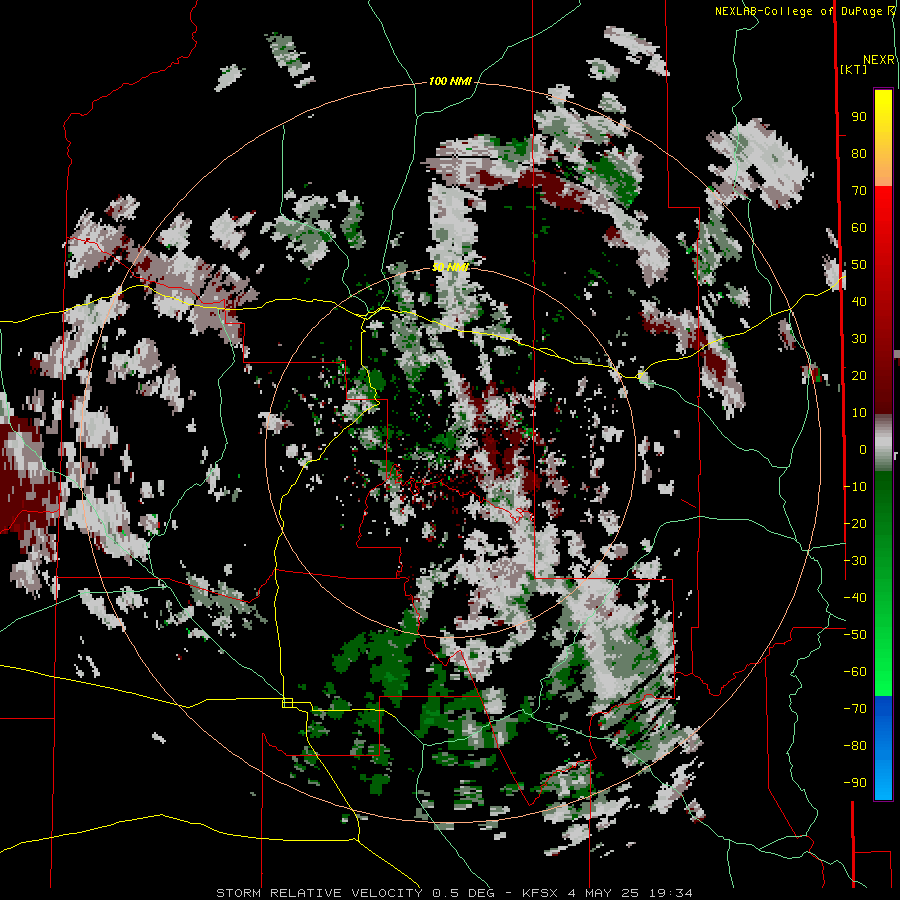Select the 0 value on velocity scale
Image resolution: width=900 pixels, height=900 pixels.
coord(863,450)
